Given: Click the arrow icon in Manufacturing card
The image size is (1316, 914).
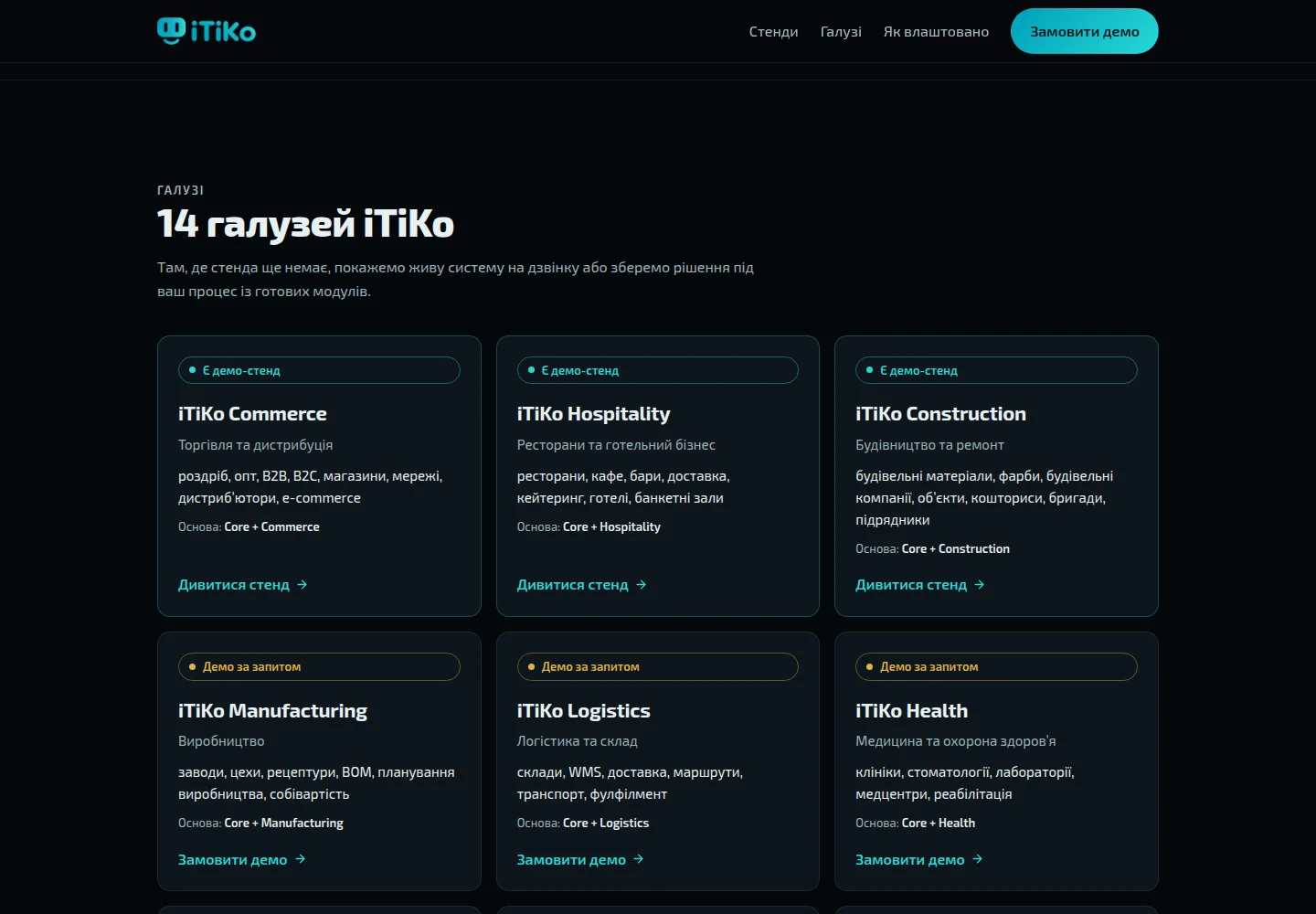Looking at the screenshot, I should pos(301,859).
